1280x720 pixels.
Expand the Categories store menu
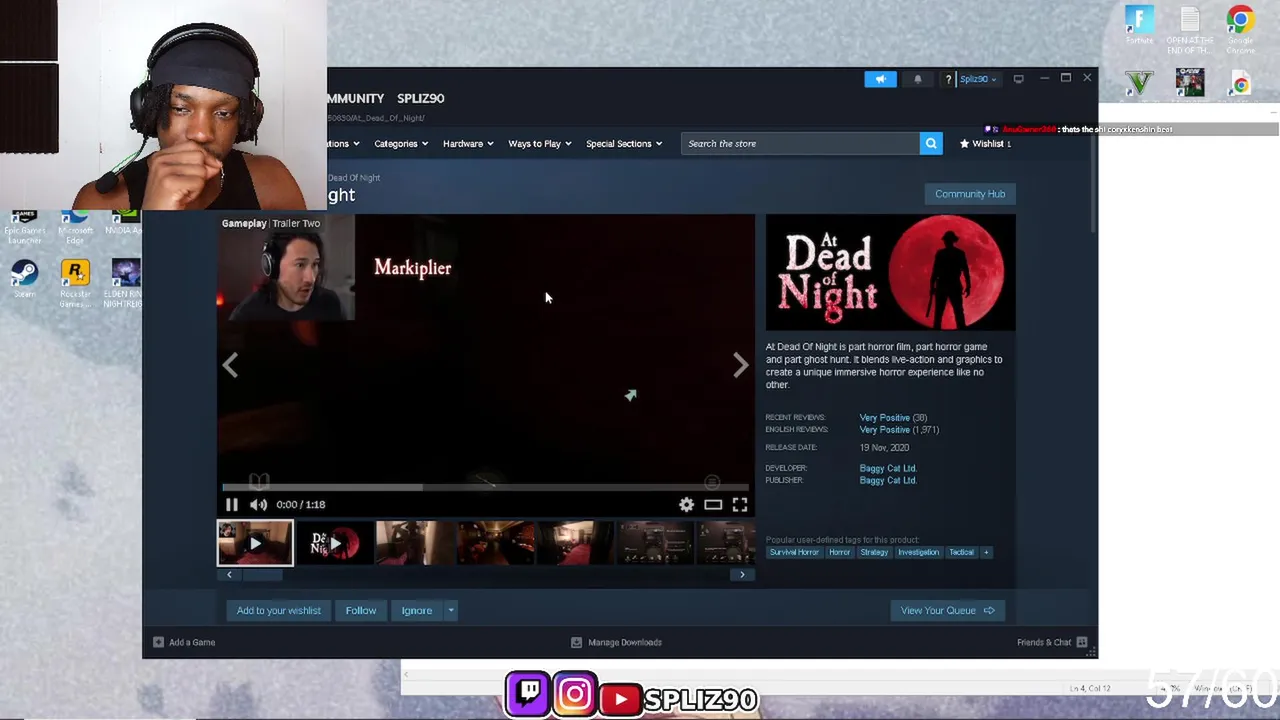click(x=401, y=143)
